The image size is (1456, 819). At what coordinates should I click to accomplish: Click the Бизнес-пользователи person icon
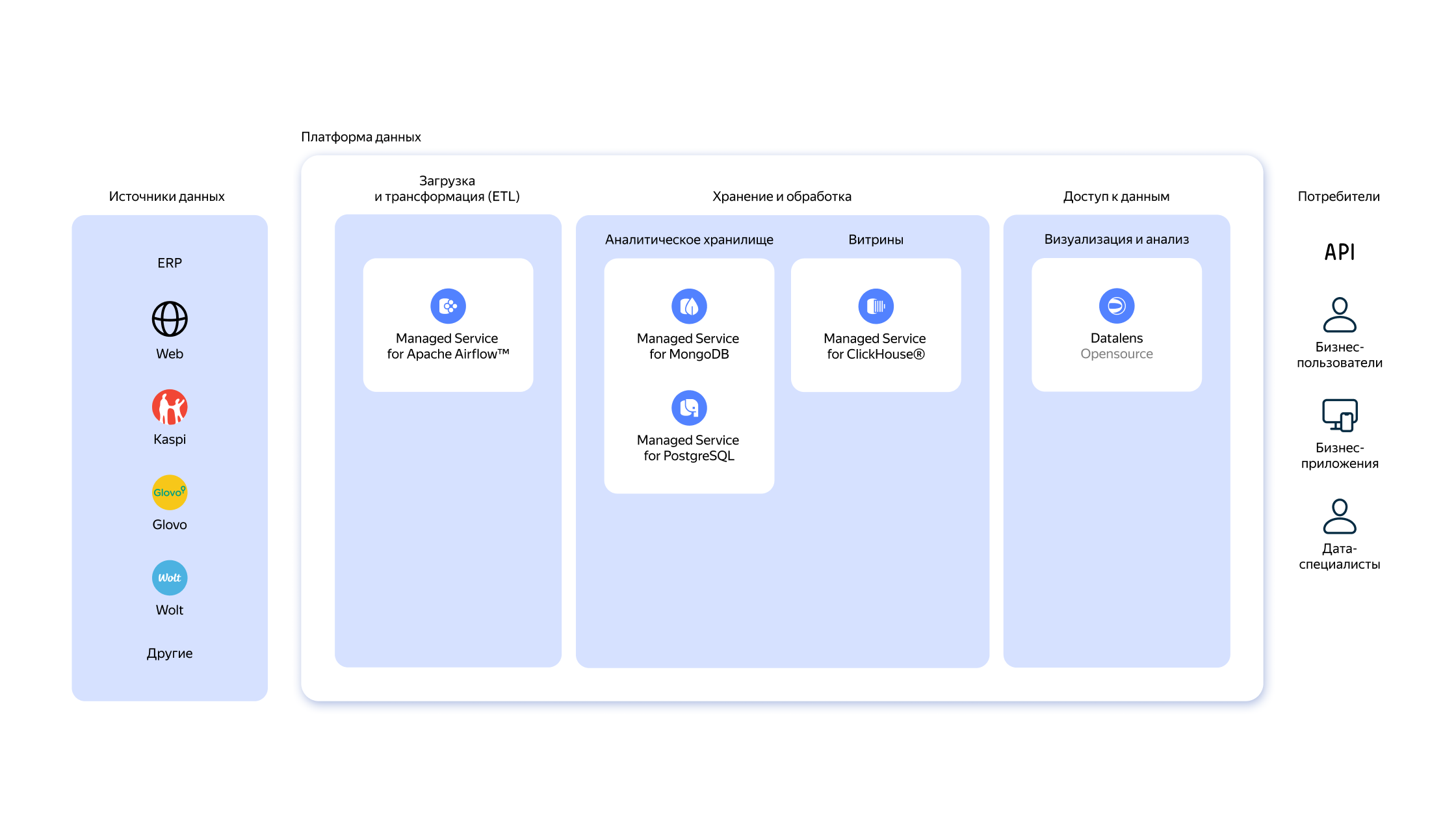tap(1340, 315)
